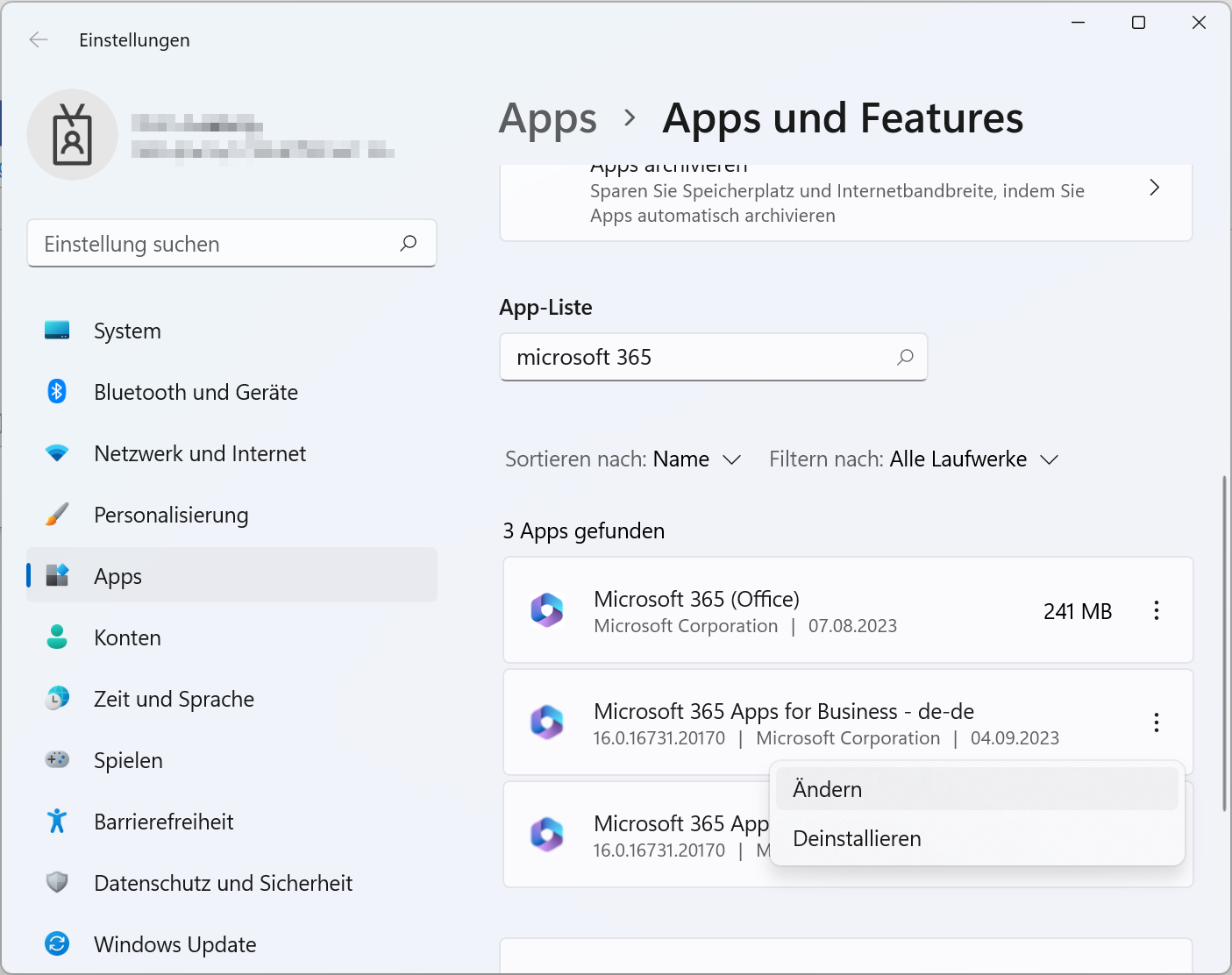This screenshot has width=1232, height=975.
Task: Open the System settings category
Action: point(232,331)
